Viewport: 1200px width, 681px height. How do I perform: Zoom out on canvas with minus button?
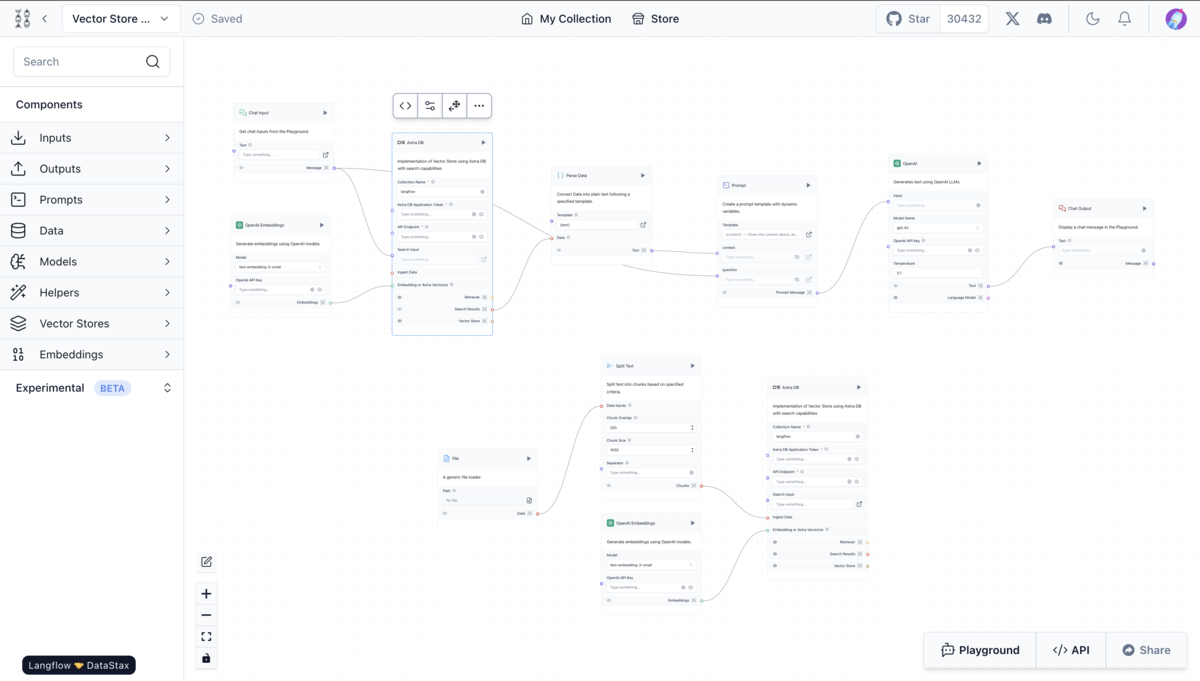[x=206, y=615]
